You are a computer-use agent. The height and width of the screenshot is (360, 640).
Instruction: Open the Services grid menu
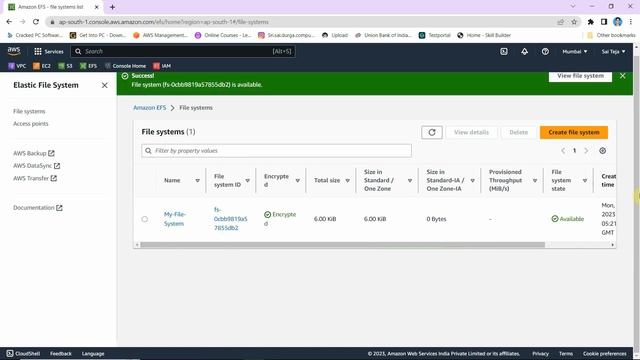point(49,51)
